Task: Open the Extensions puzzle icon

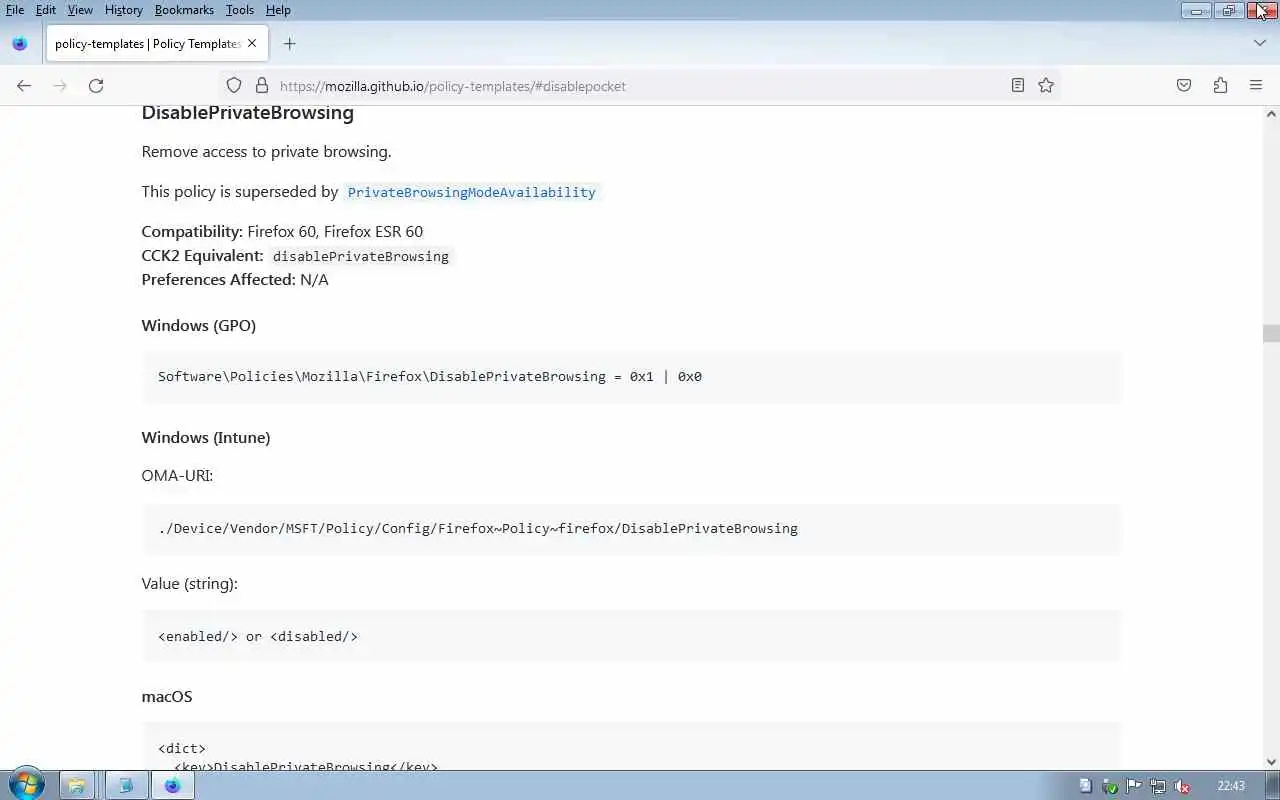Action: pos(1220,86)
